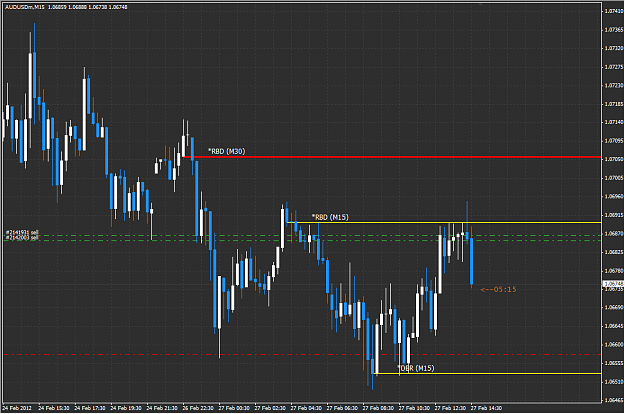
Task: Select the upper yellow RBD M15 line
Action: (444, 222)
